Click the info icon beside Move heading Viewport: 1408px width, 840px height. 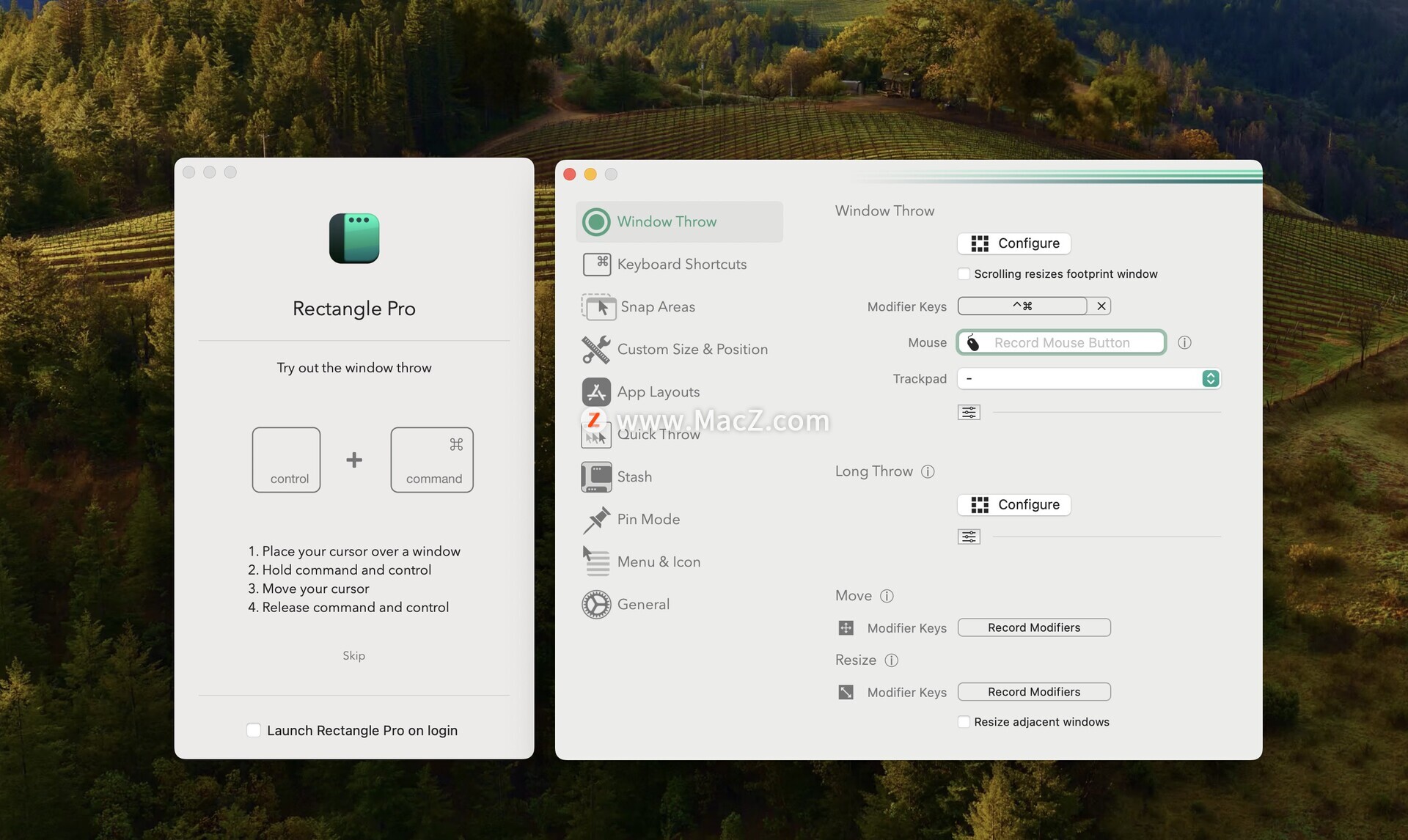click(x=887, y=596)
